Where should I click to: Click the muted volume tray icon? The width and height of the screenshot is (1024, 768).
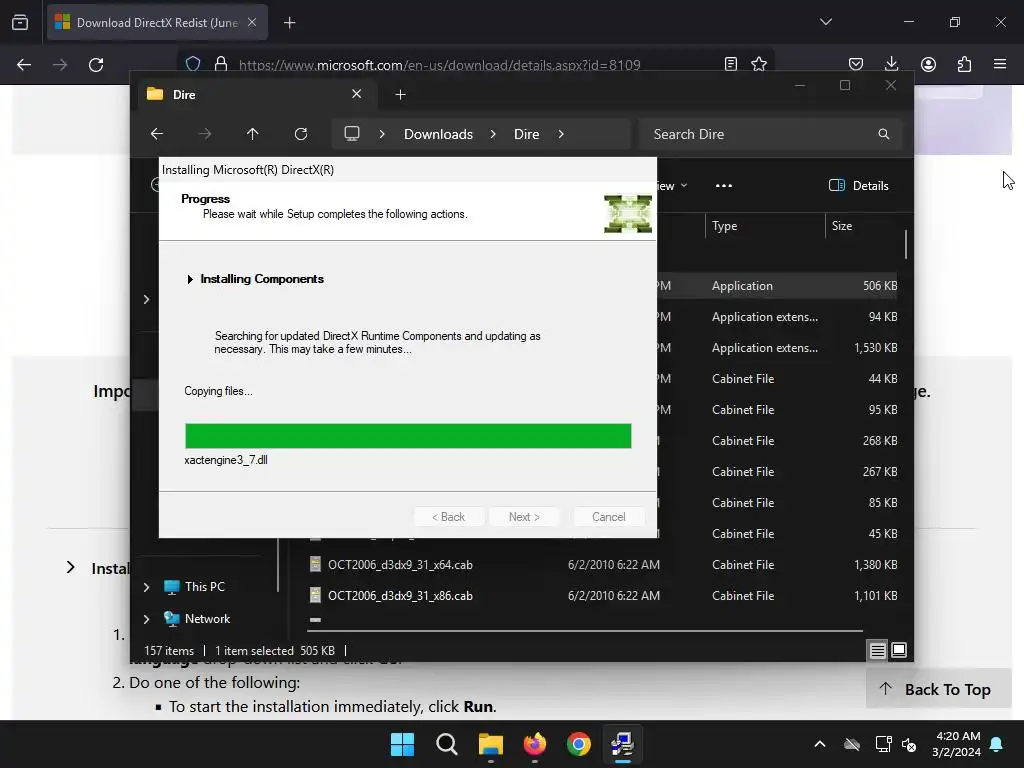coord(909,744)
